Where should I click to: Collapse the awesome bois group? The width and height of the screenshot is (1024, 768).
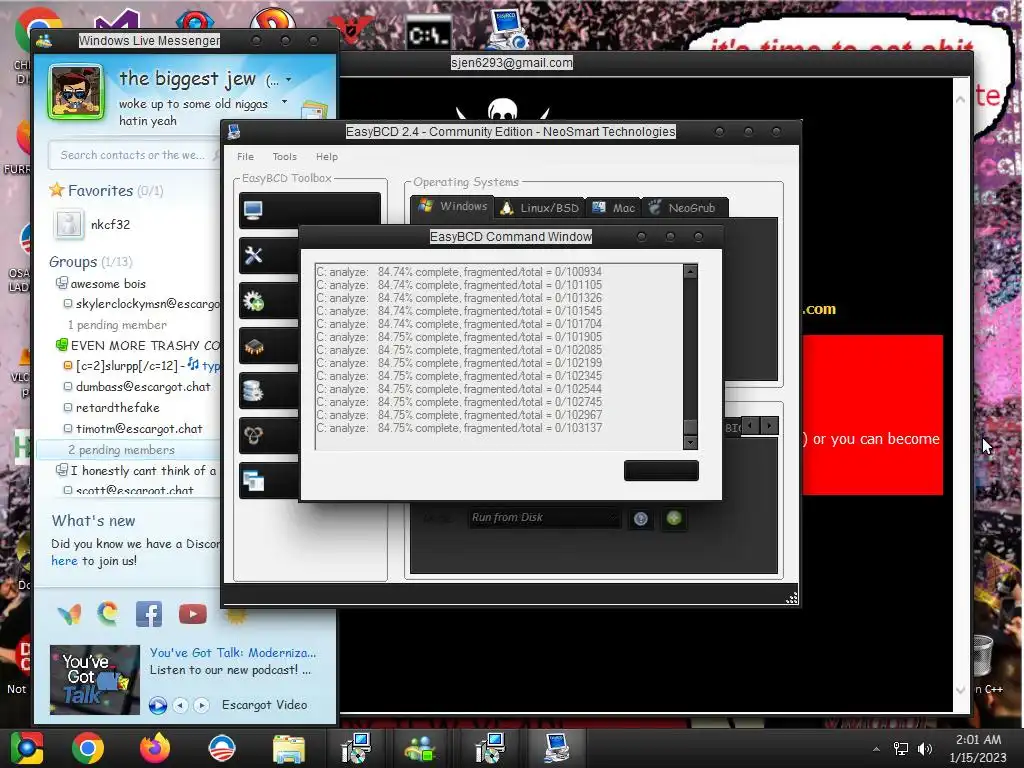click(101, 283)
